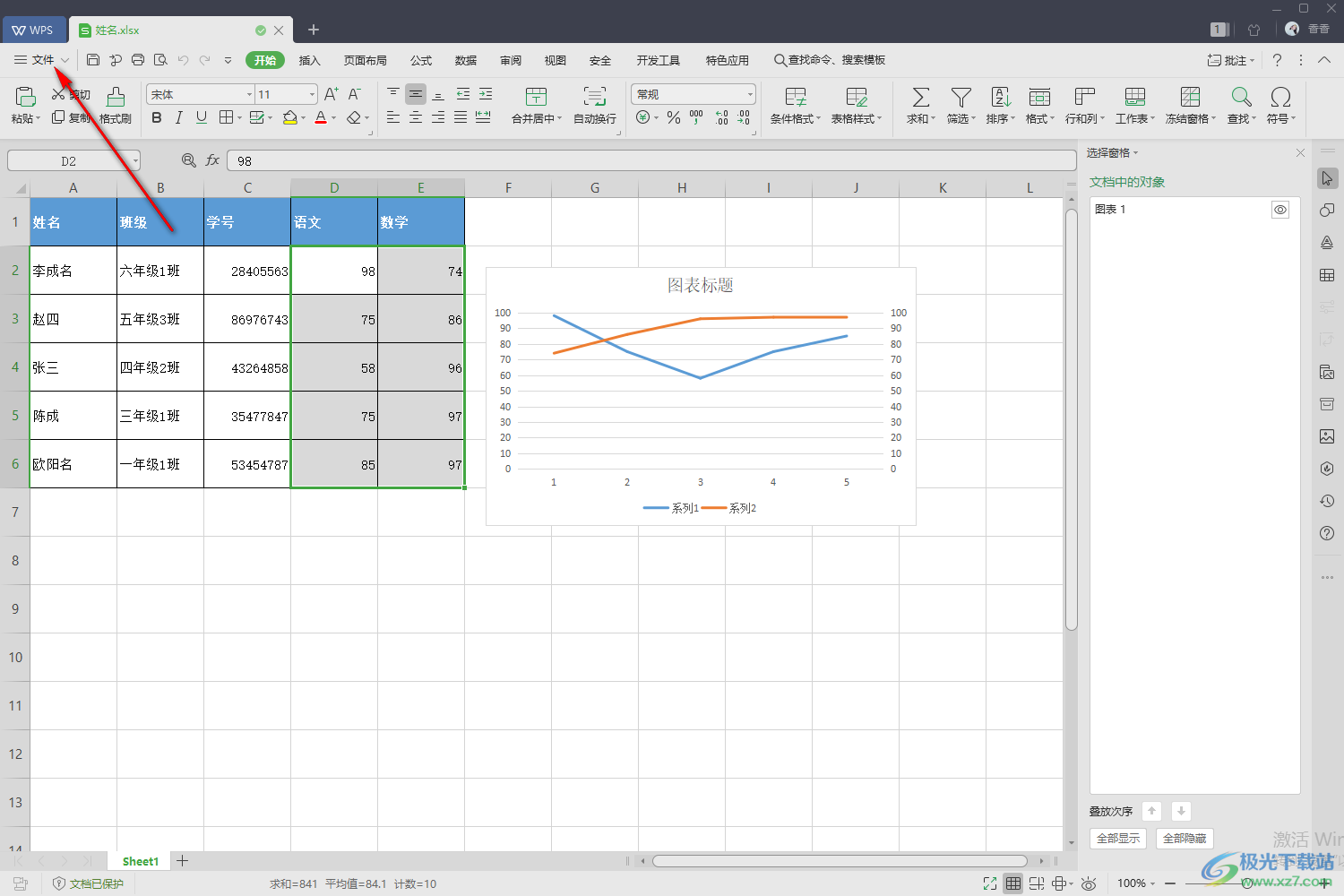Click the thousands separator icon
The image size is (1344, 896).
[696, 117]
